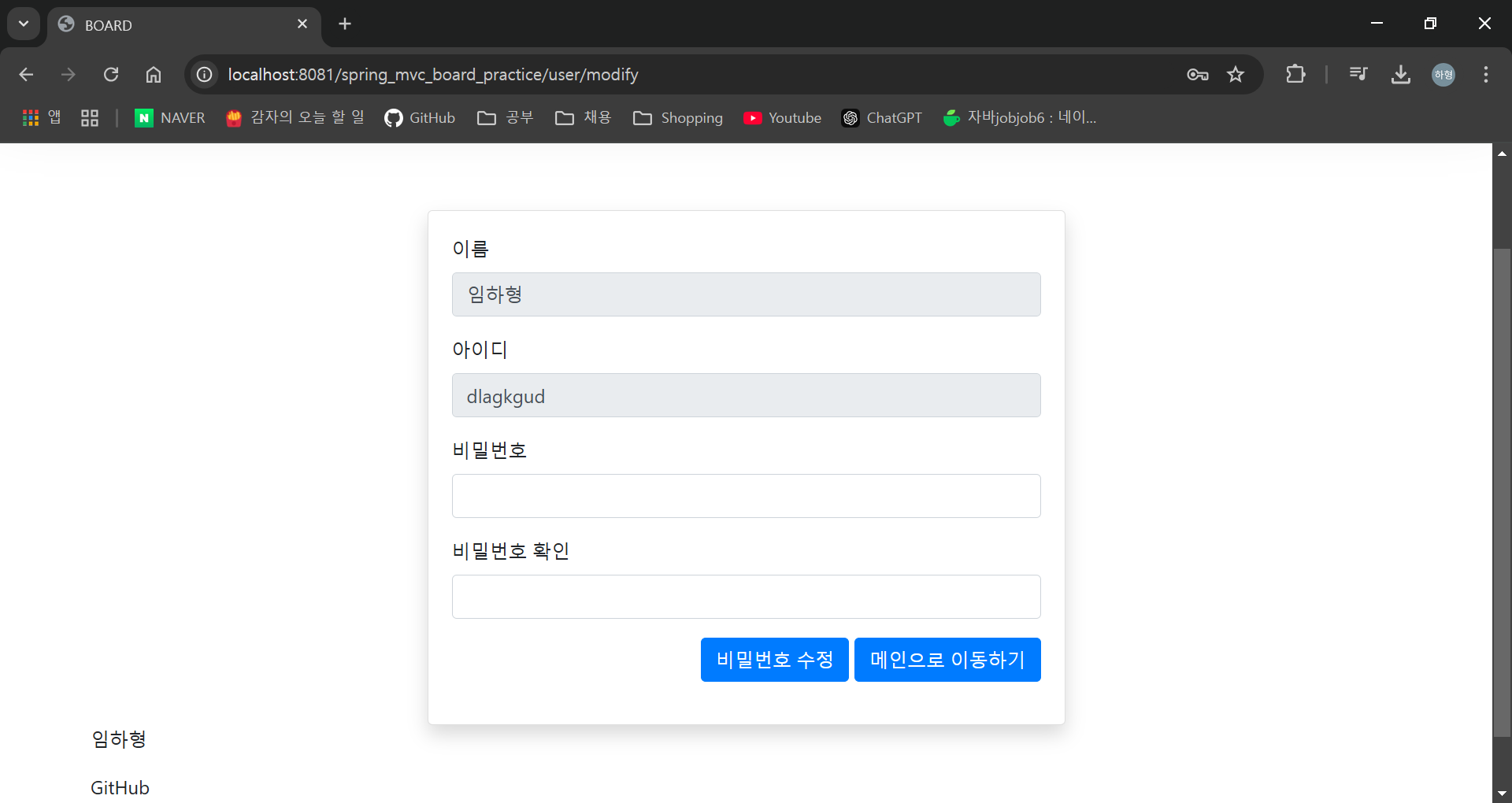The height and width of the screenshot is (803, 1512).
Task: Open the NAVER bookmark
Action: pos(170,118)
